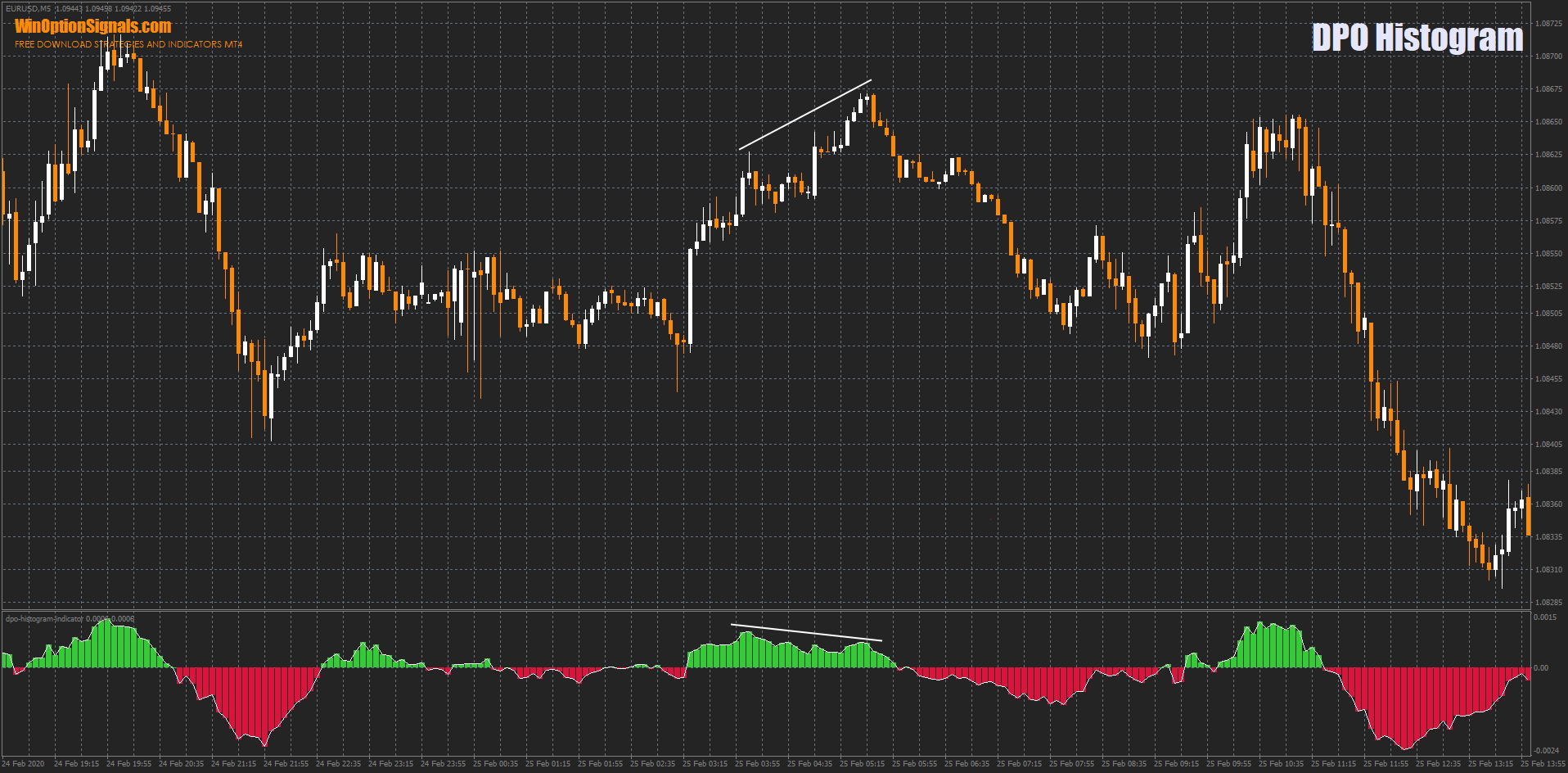The image size is (1568, 773).
Task: Click the 25 Feb 10:35 time label
Action: pyautogui.click(x=1281, y=764)
